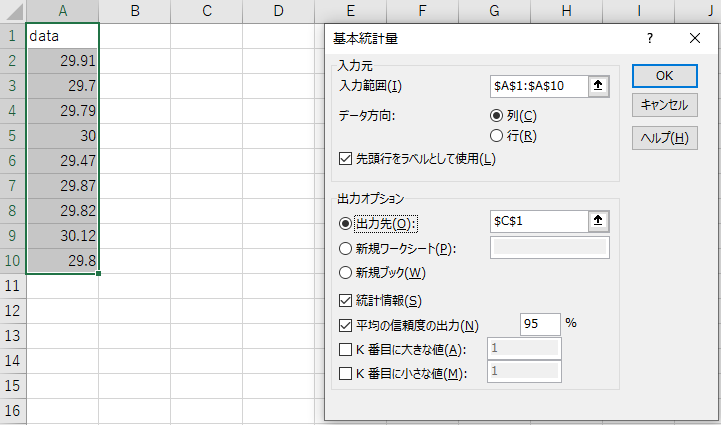Click the output destination collapse-dialog arrow icon
The width and height of the screenshot is (721, 425).
tap(598, 221)
